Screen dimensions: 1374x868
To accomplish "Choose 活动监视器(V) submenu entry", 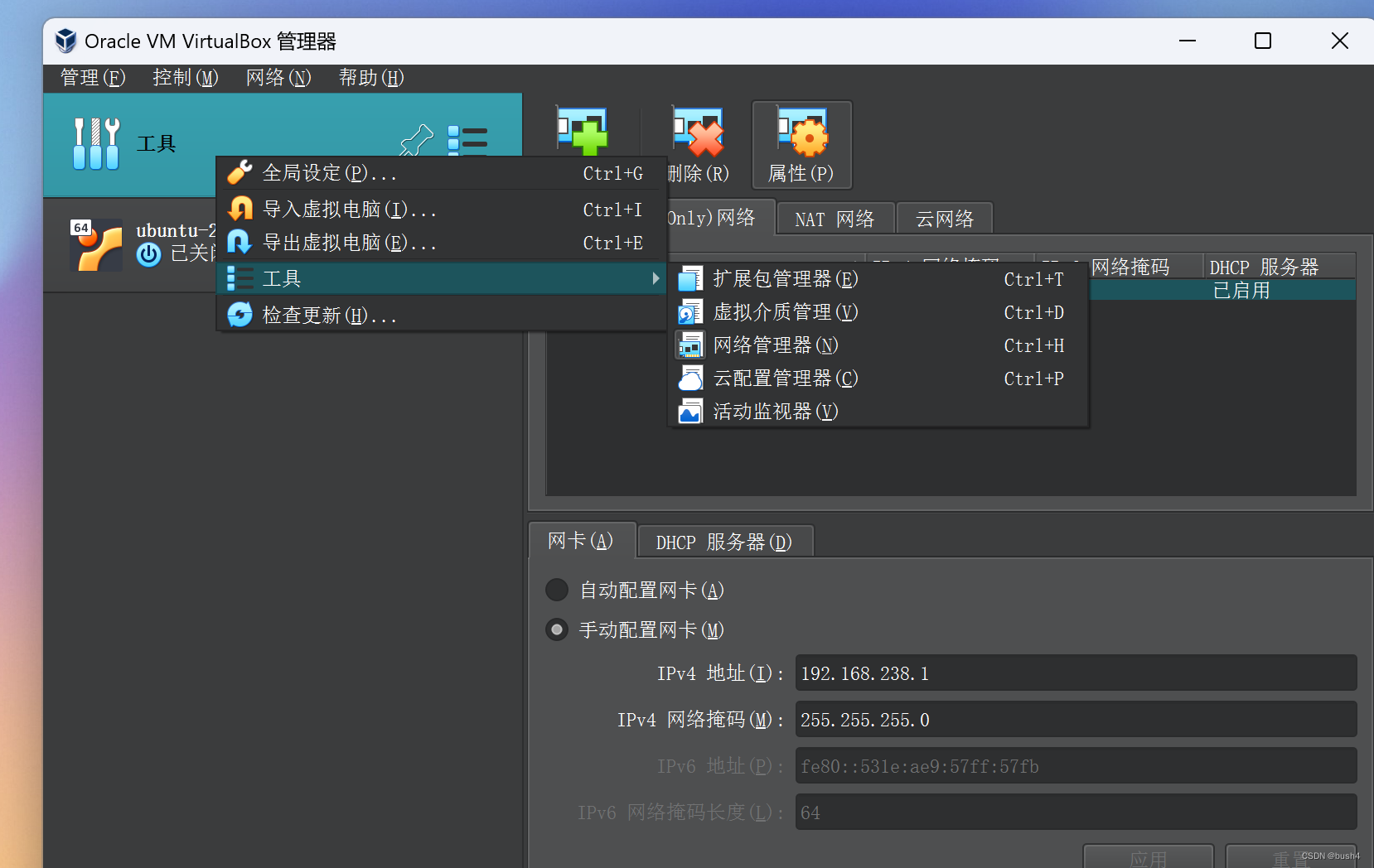I will 878,412.
